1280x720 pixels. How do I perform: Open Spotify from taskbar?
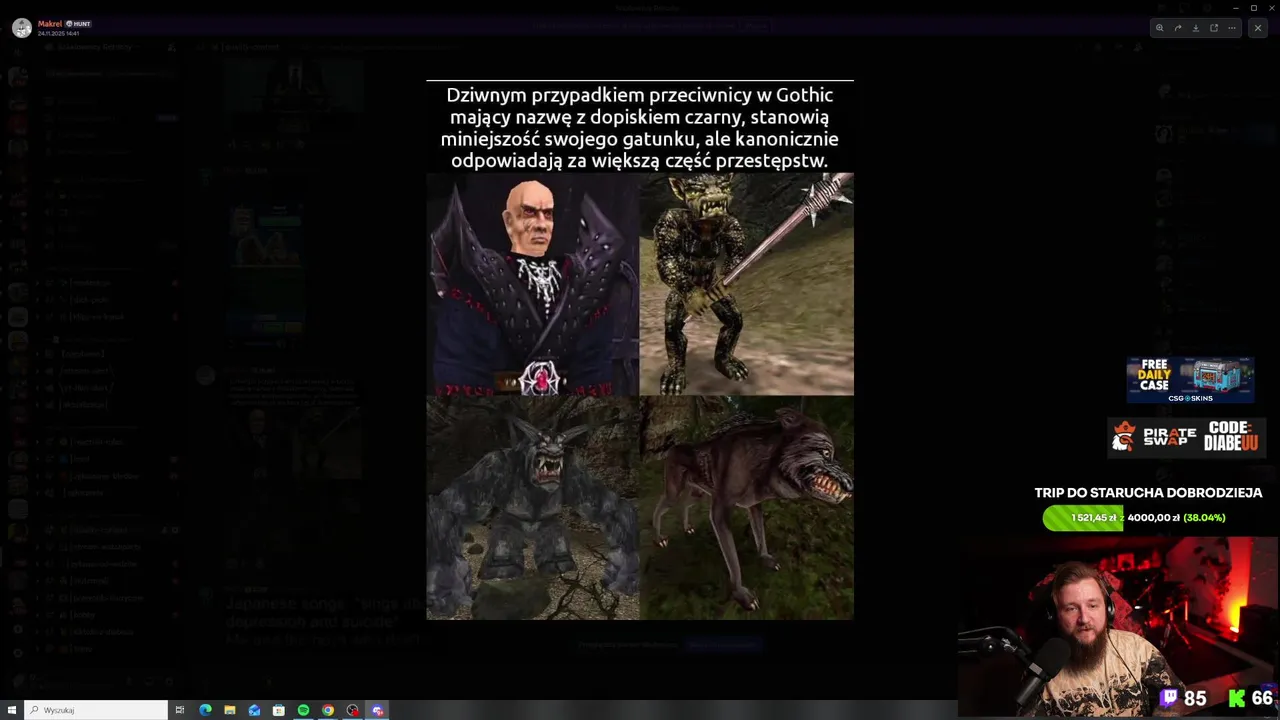pos(303,710)
